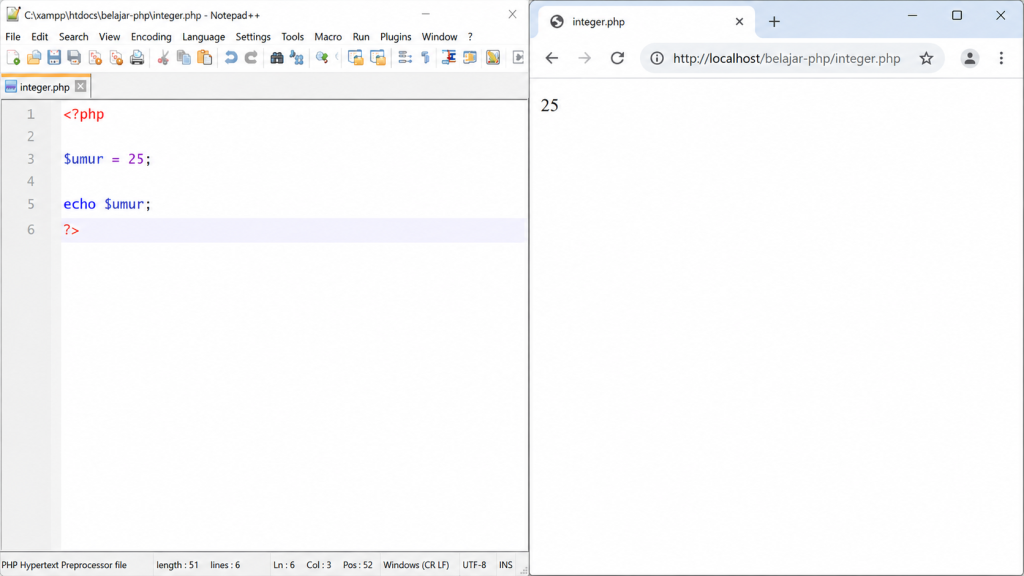Reload the integer.php page in browser
Image resolution: width=1024 pixels, height=576 pixels.
coord(617,58)
